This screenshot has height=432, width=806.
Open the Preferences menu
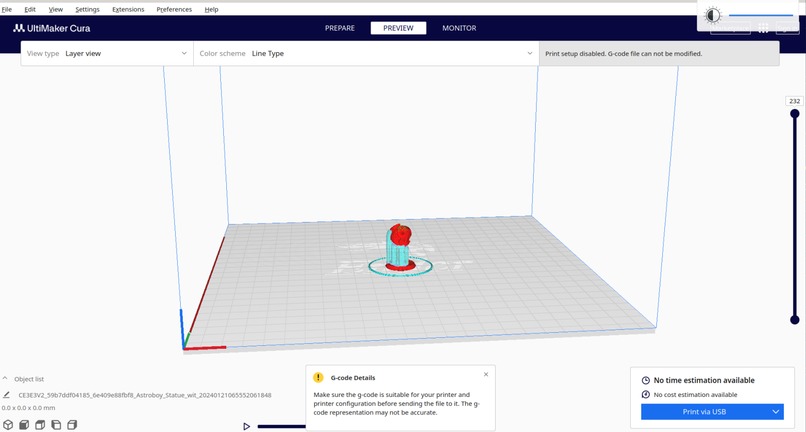(x=174, y=9)
